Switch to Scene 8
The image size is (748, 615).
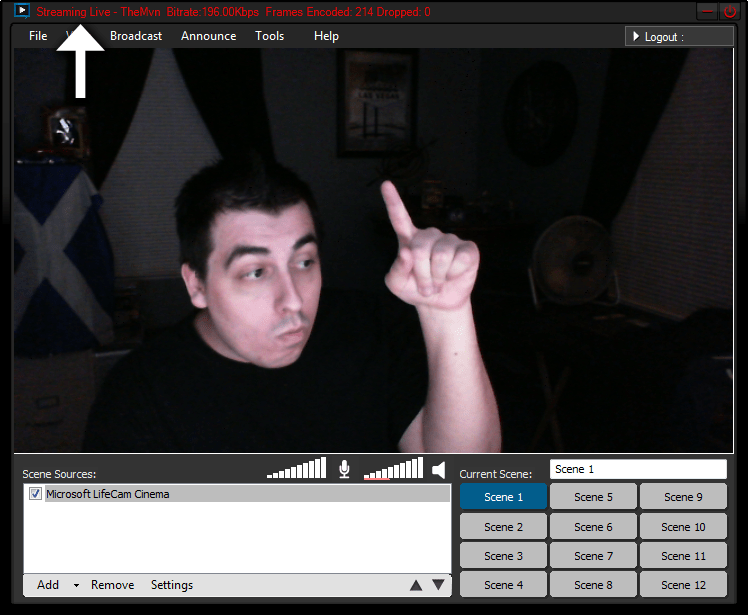click(593, 585)
